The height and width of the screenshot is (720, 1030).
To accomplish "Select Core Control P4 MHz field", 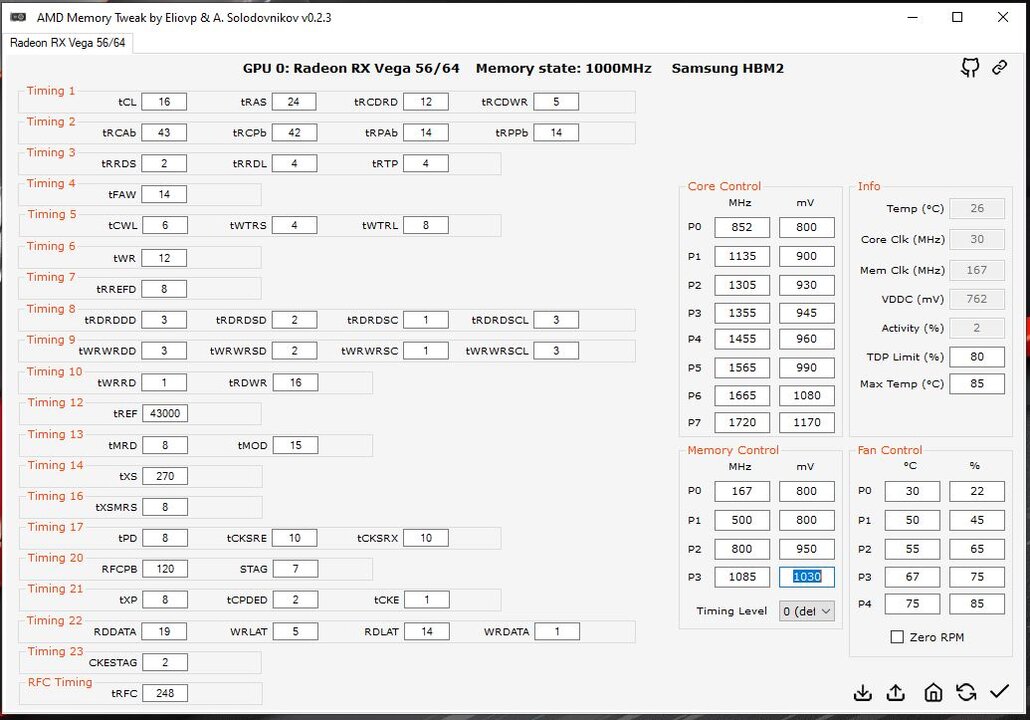I will point(742,339).
